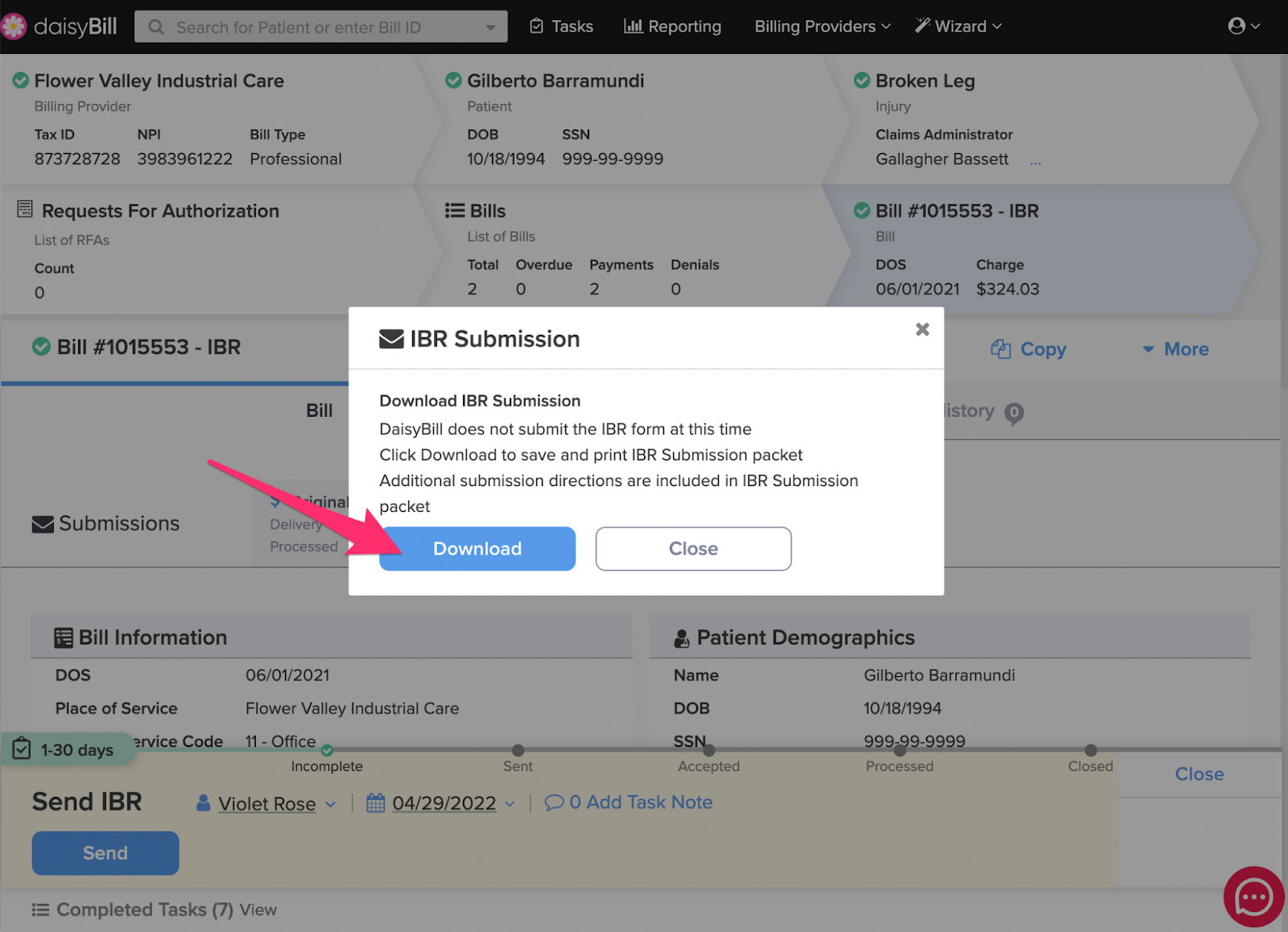Screen dimensions: 1288x932
Task: Click the search magnifier icon
Action: point(156,27)
